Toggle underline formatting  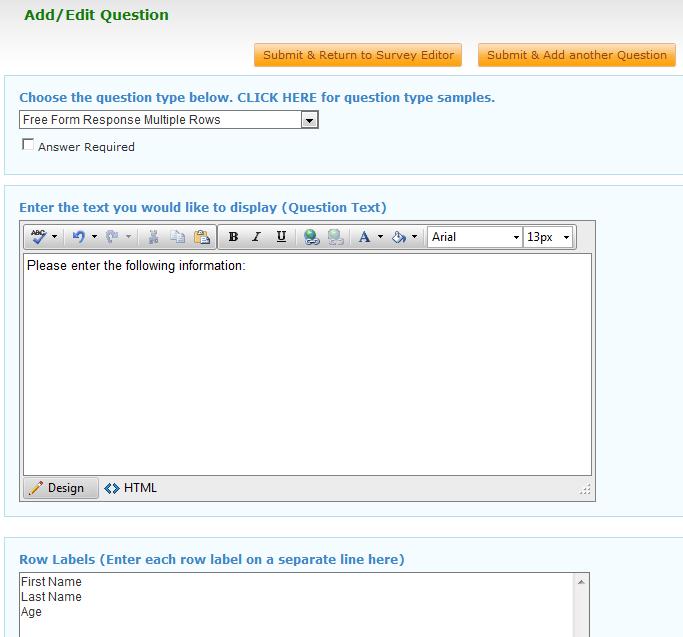(x=281, y=237)
